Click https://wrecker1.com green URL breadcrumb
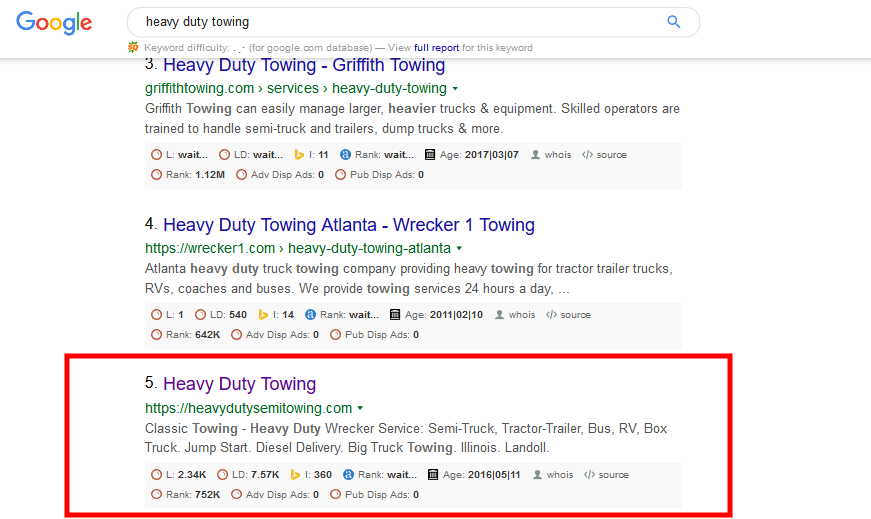Image resolution: width=871 pixels, height=519 pixels. pyautogui.click(x=298, y=248)
